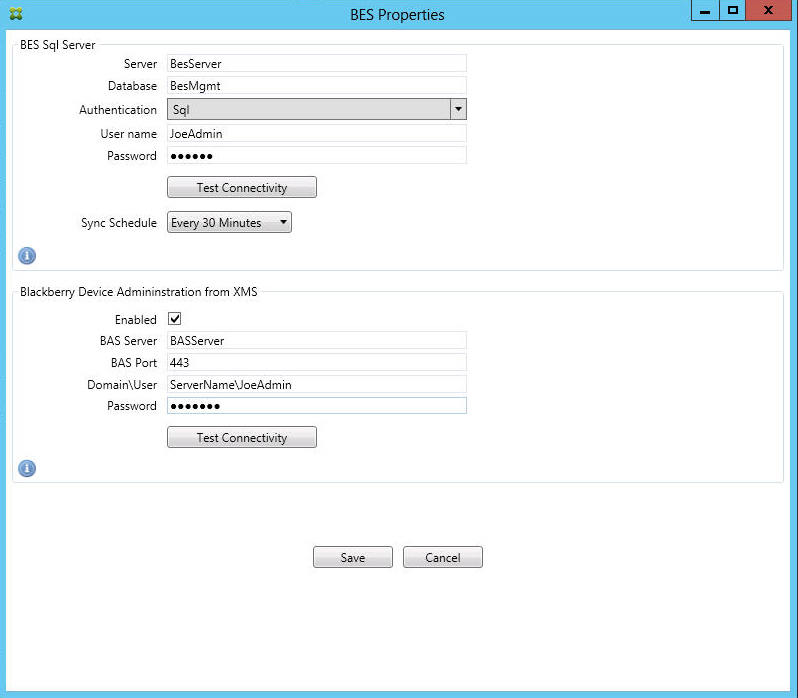This screenshot has height=698, width=798.
Task: Save the BES properties
Action: coord(352,558)
